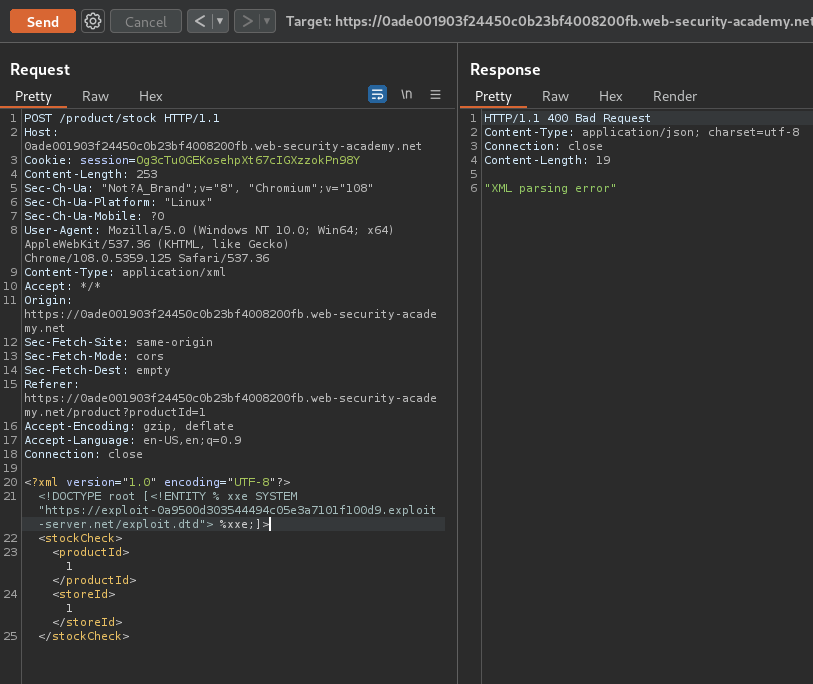The height and width of the screenshot is (684, 813).
Task: Click the exploit.dtd %xxe; line
Action: (154, 524)
